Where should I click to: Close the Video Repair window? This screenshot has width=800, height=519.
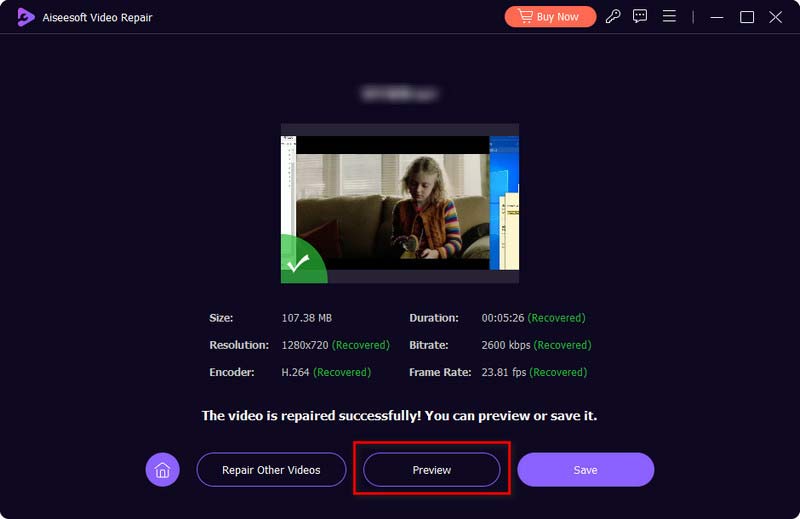point(776,17)
